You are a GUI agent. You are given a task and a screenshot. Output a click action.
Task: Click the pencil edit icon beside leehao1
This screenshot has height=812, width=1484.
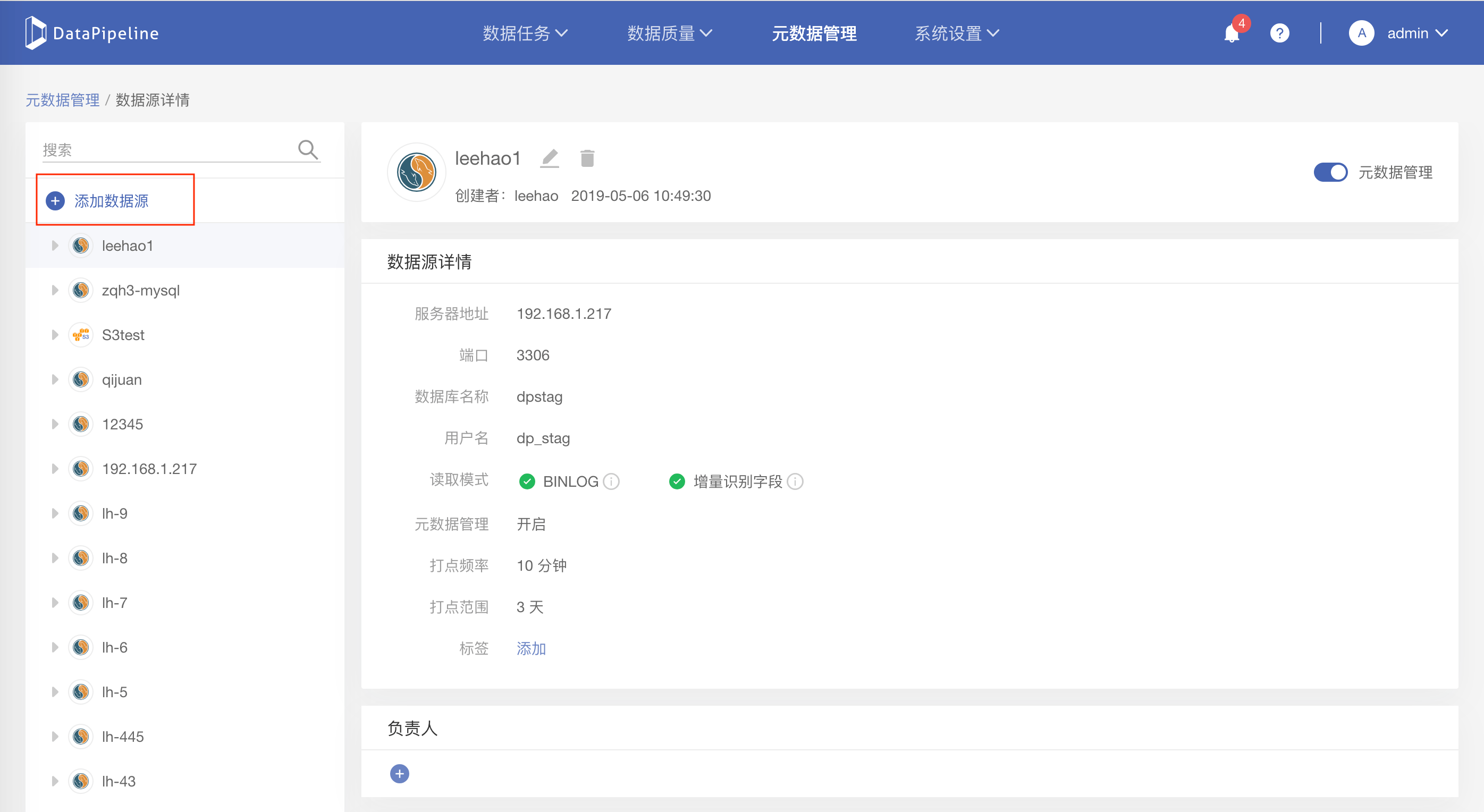[x=550, y=158]
